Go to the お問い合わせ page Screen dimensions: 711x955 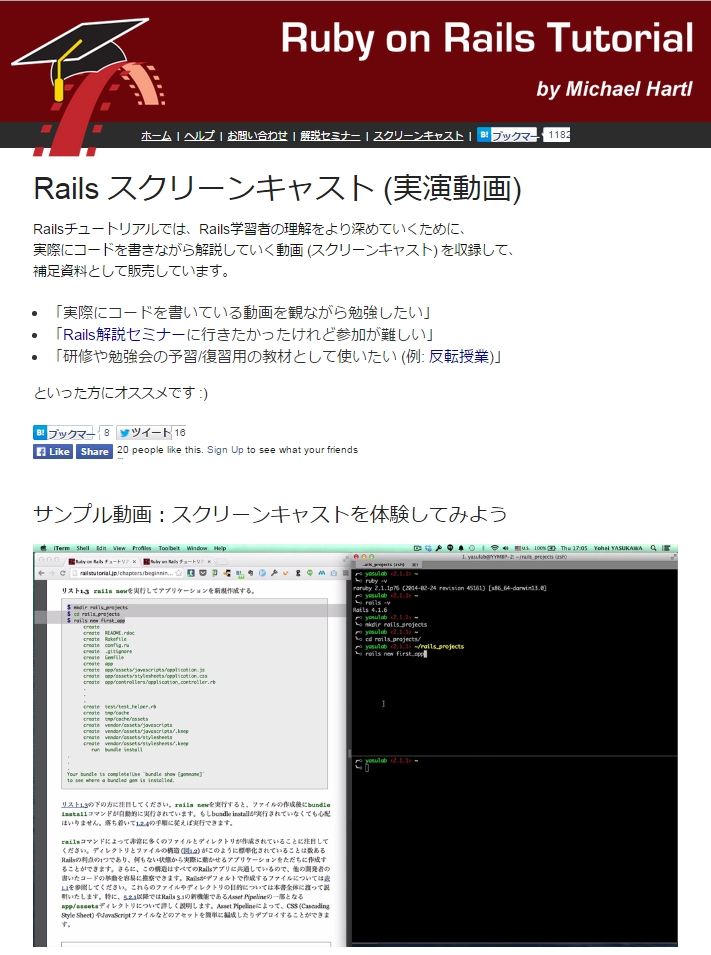[x=257, y=135]
